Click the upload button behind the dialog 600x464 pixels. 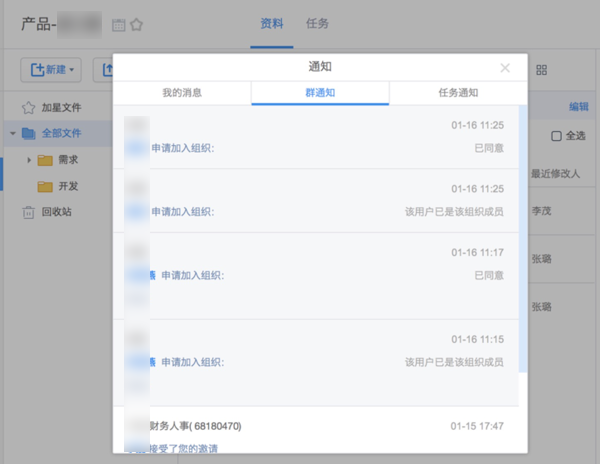click(x=103, y=70)
